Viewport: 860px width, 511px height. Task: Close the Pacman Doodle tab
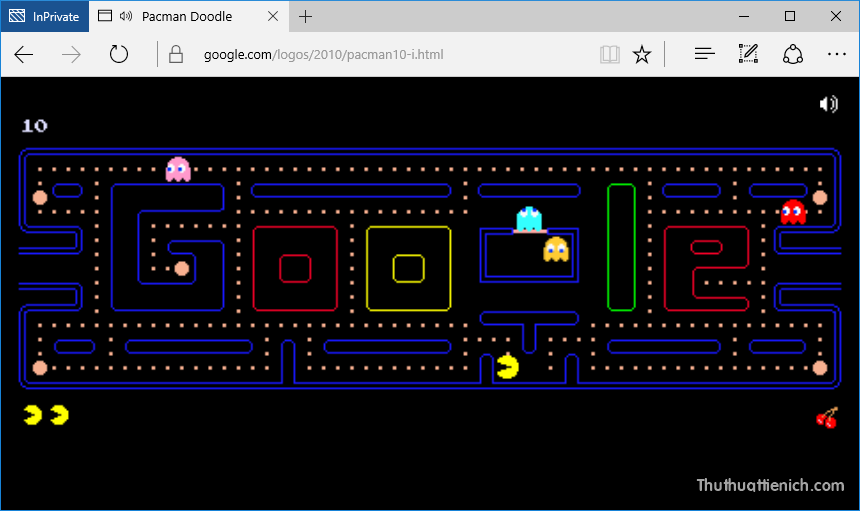273,16
